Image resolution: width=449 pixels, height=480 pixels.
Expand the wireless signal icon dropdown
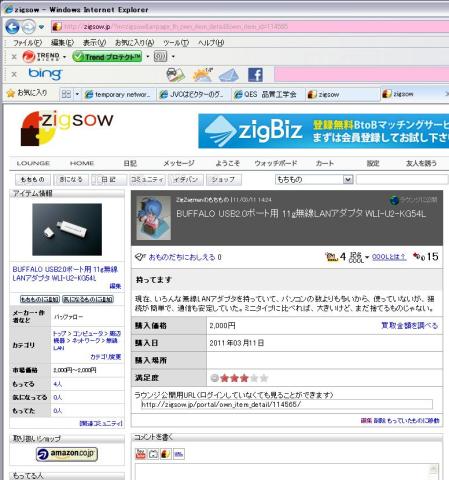173,57
